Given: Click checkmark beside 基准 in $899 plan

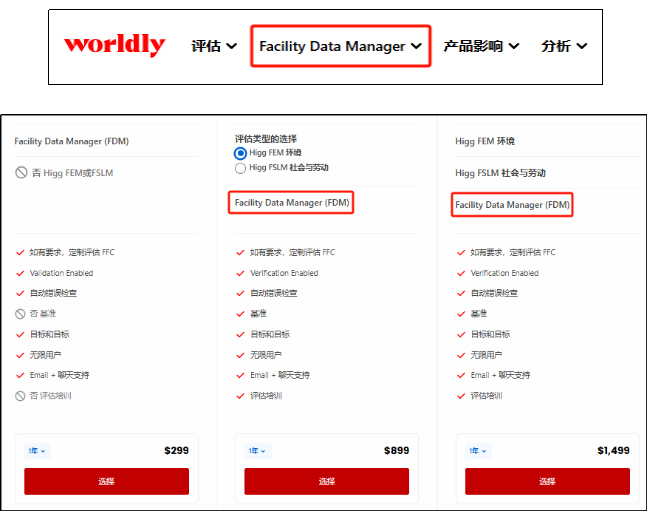Looking at the screenshot, I should [240, 314].
